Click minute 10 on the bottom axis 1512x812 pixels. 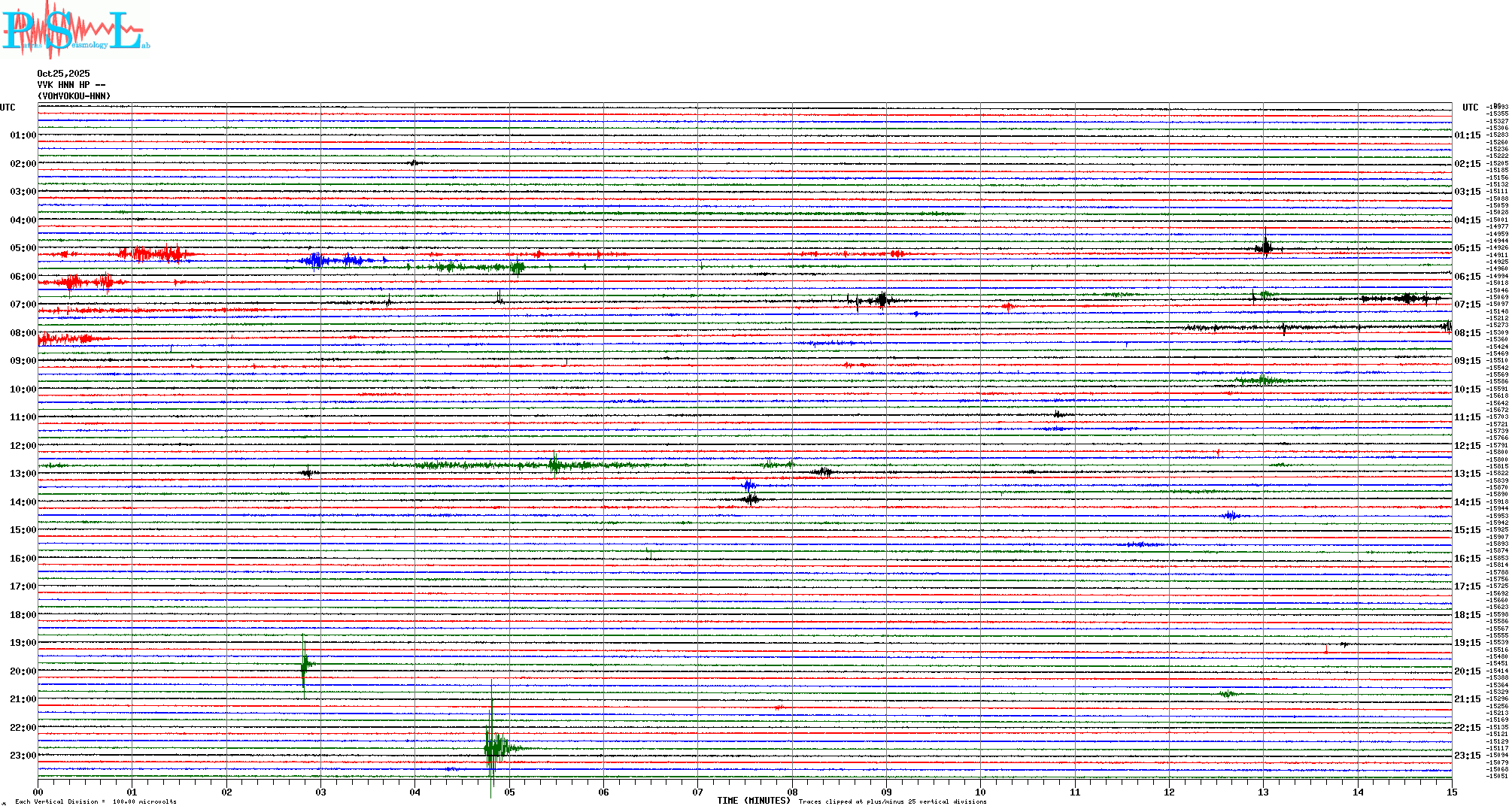(980, 792)
